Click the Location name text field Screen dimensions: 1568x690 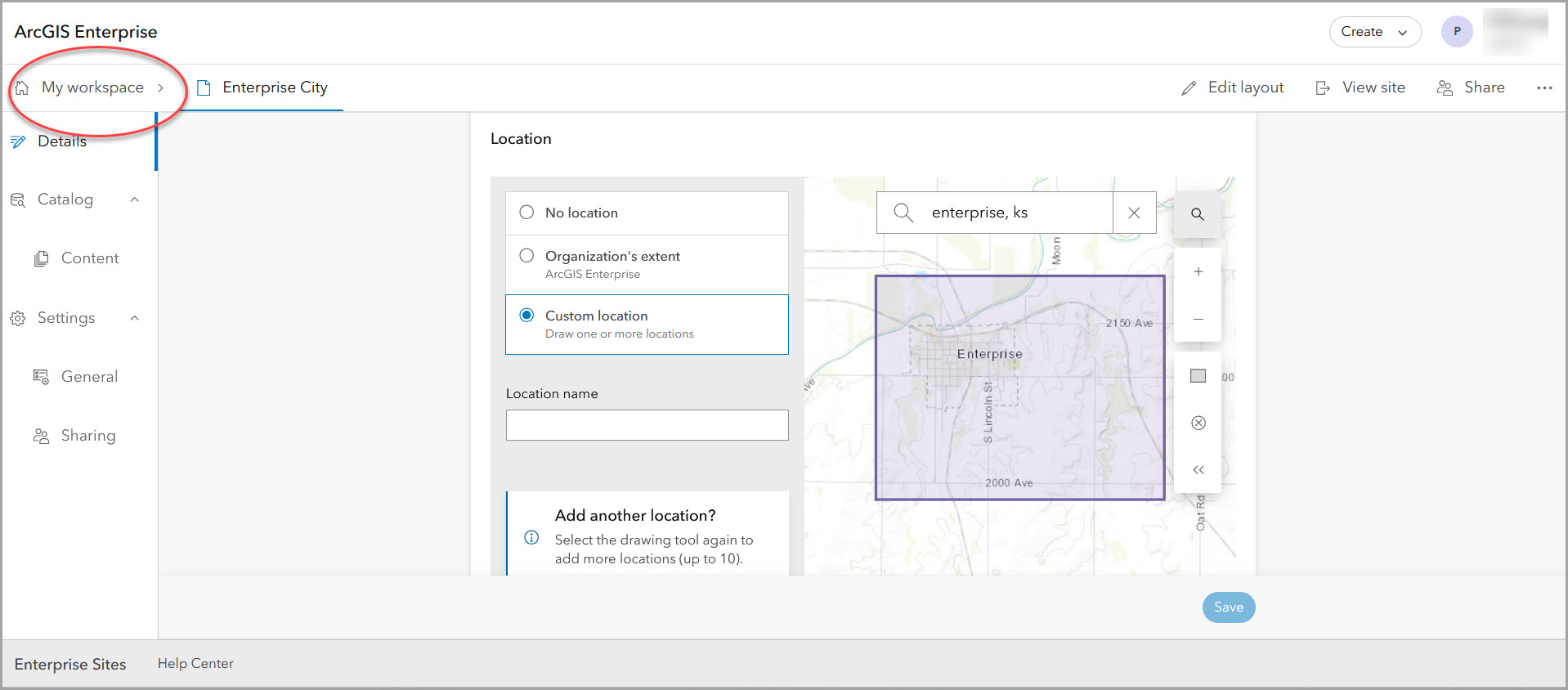[x=647, y=425]
